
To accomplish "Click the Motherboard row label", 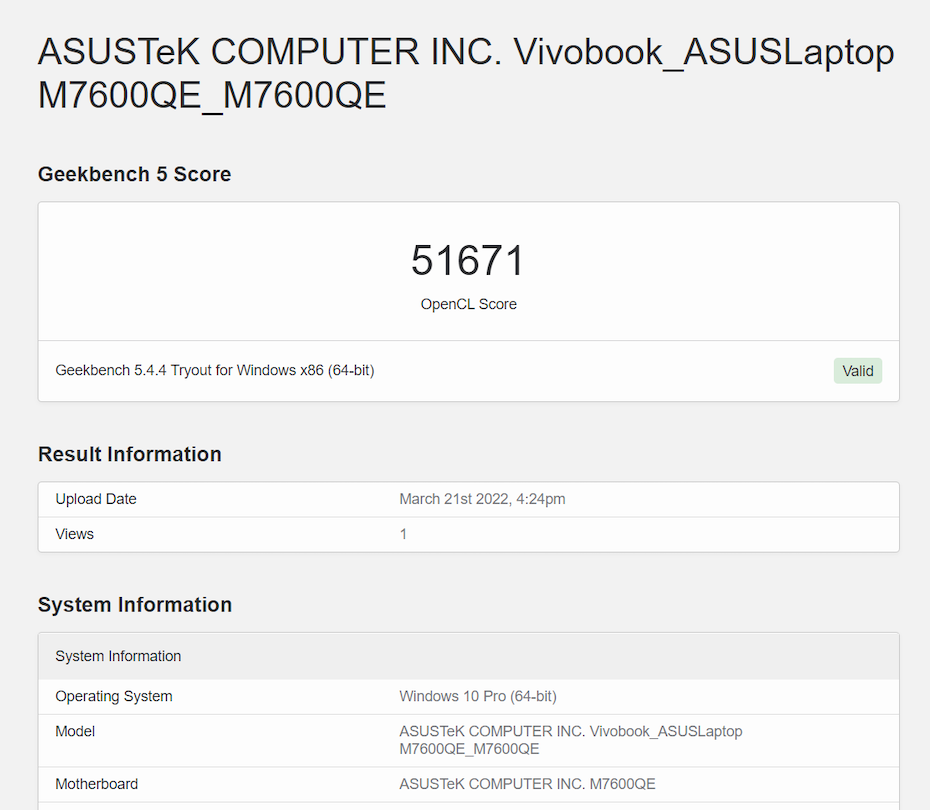I will coord(97,784).
